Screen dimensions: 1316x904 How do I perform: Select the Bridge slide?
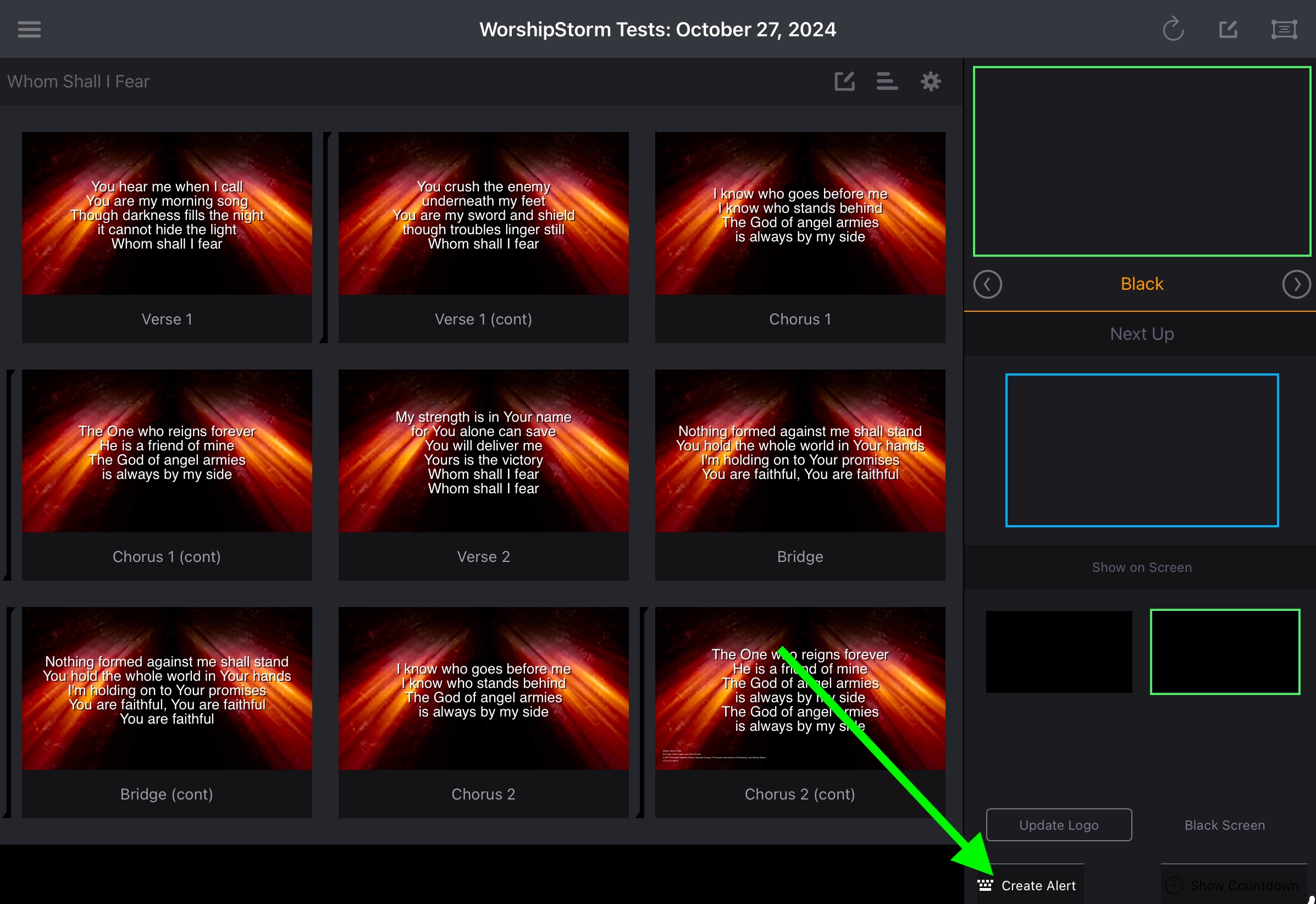pyautogui.click(x=800, y=475)
